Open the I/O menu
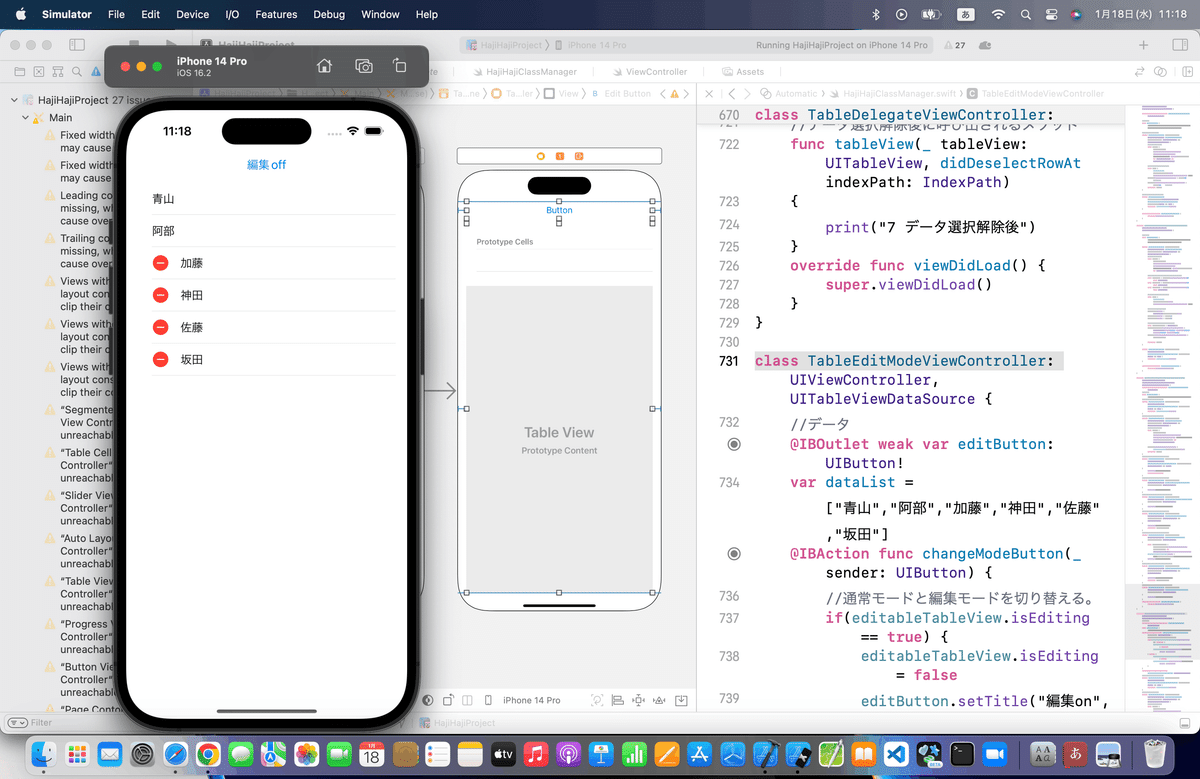The width and height of the screenshot is (1200, 779). pos(232,14)
